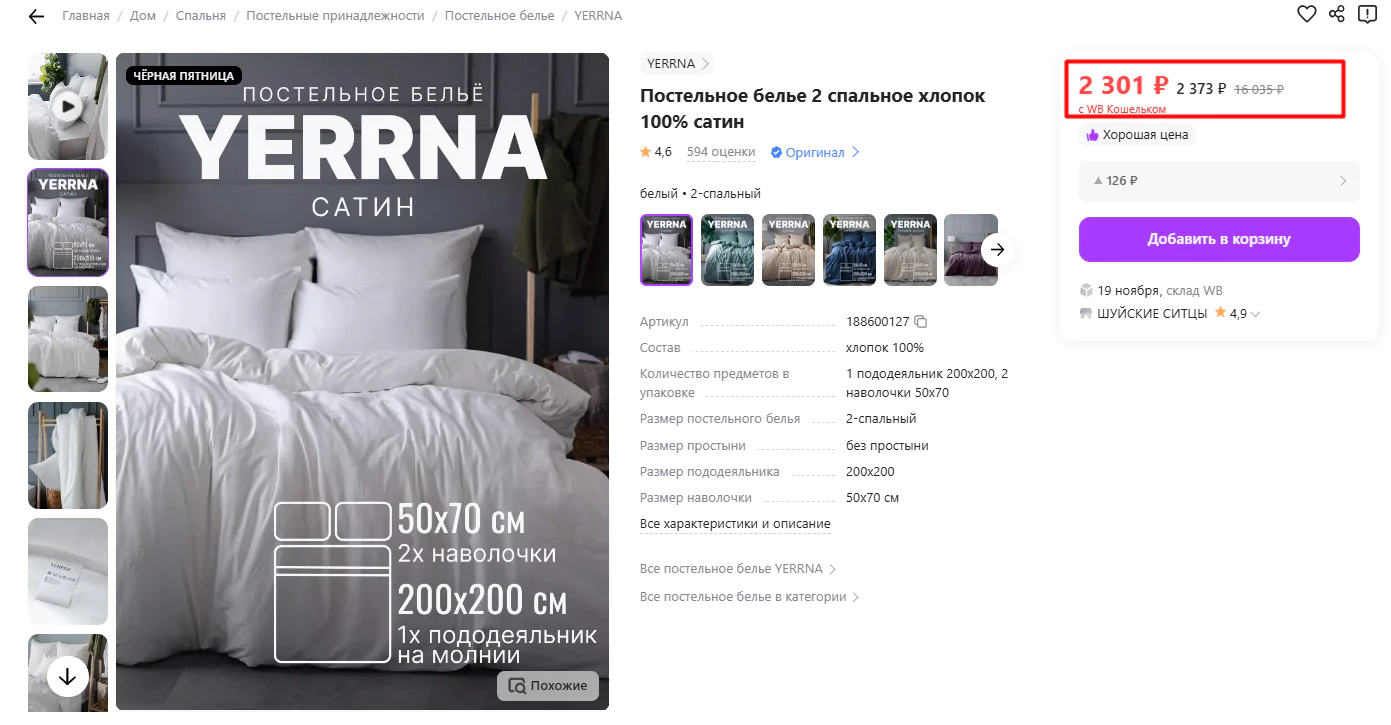Click the share icon

click(1337, 14)
